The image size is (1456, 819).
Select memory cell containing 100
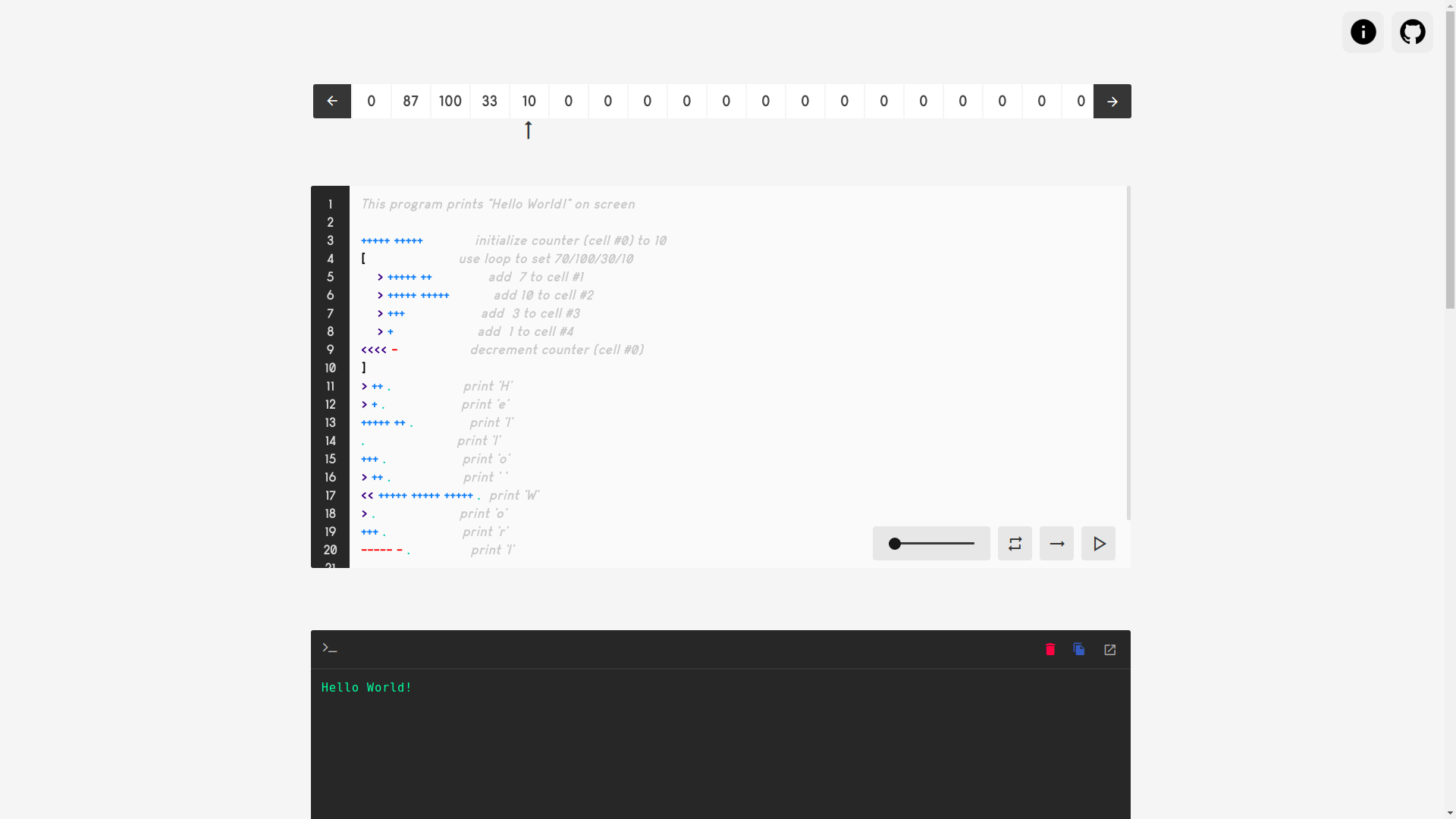click(x=450, y=101)
